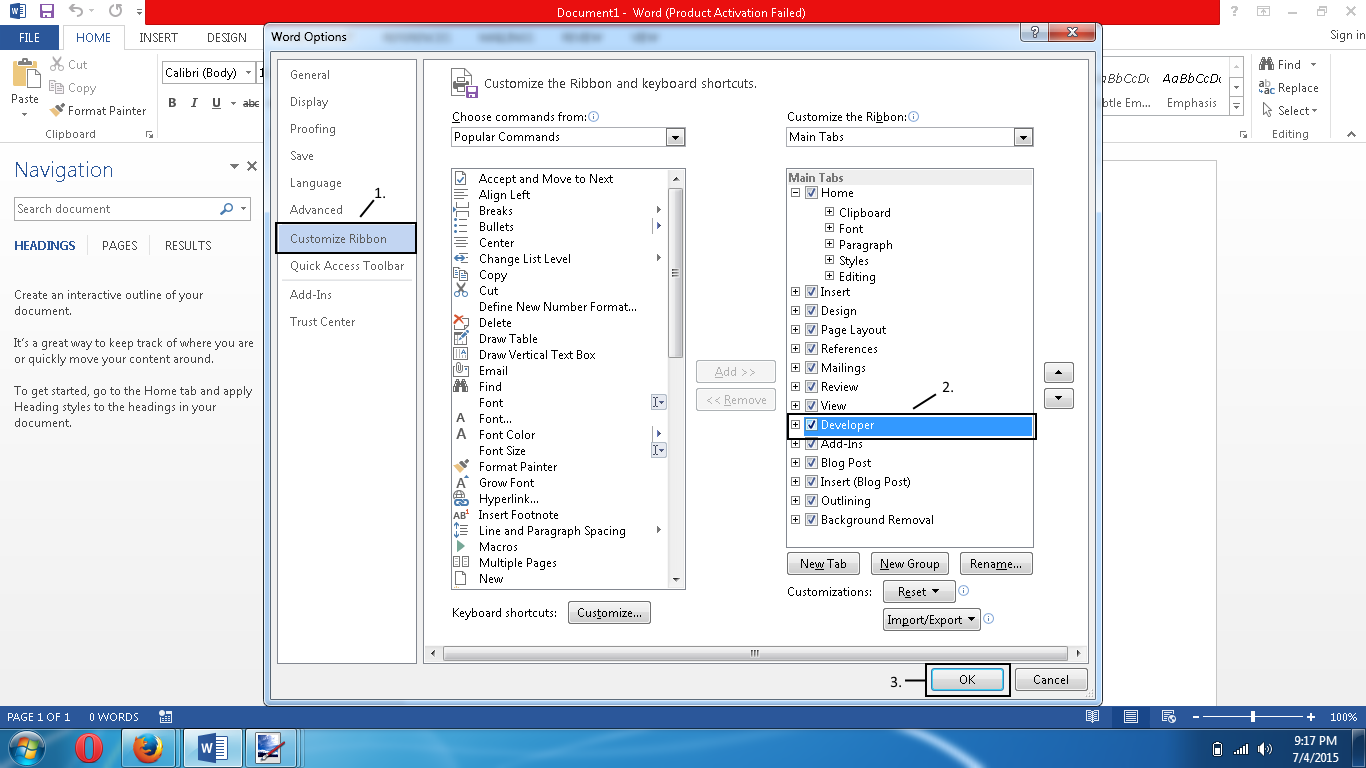Screen dimensions: 1366x768
Task: Click the Cut scissors icon in ribbon
Action: [x=57, y=64]
